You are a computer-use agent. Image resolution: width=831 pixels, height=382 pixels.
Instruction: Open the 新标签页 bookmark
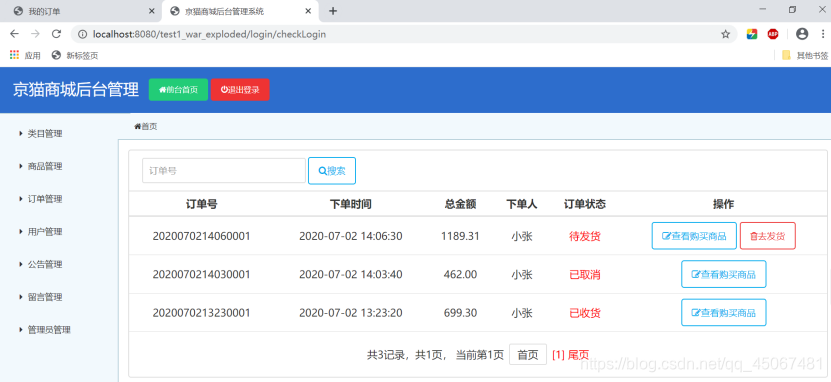click(75, 56)
